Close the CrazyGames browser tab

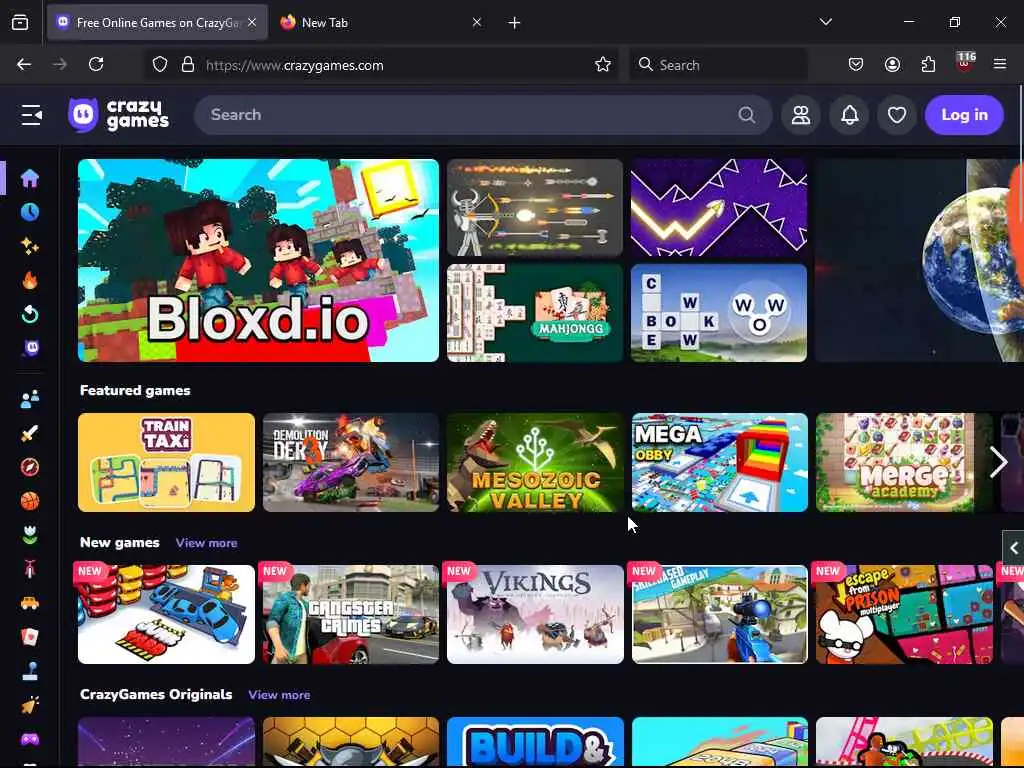pos(252,23)
